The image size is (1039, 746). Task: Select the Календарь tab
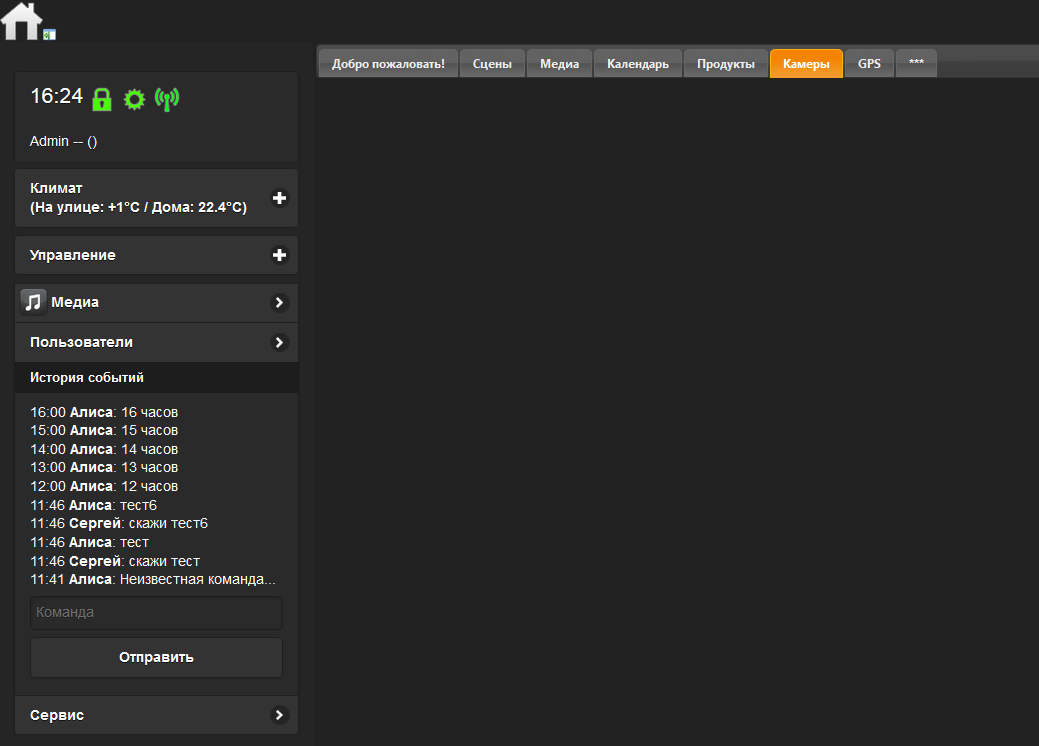(638, 64)
